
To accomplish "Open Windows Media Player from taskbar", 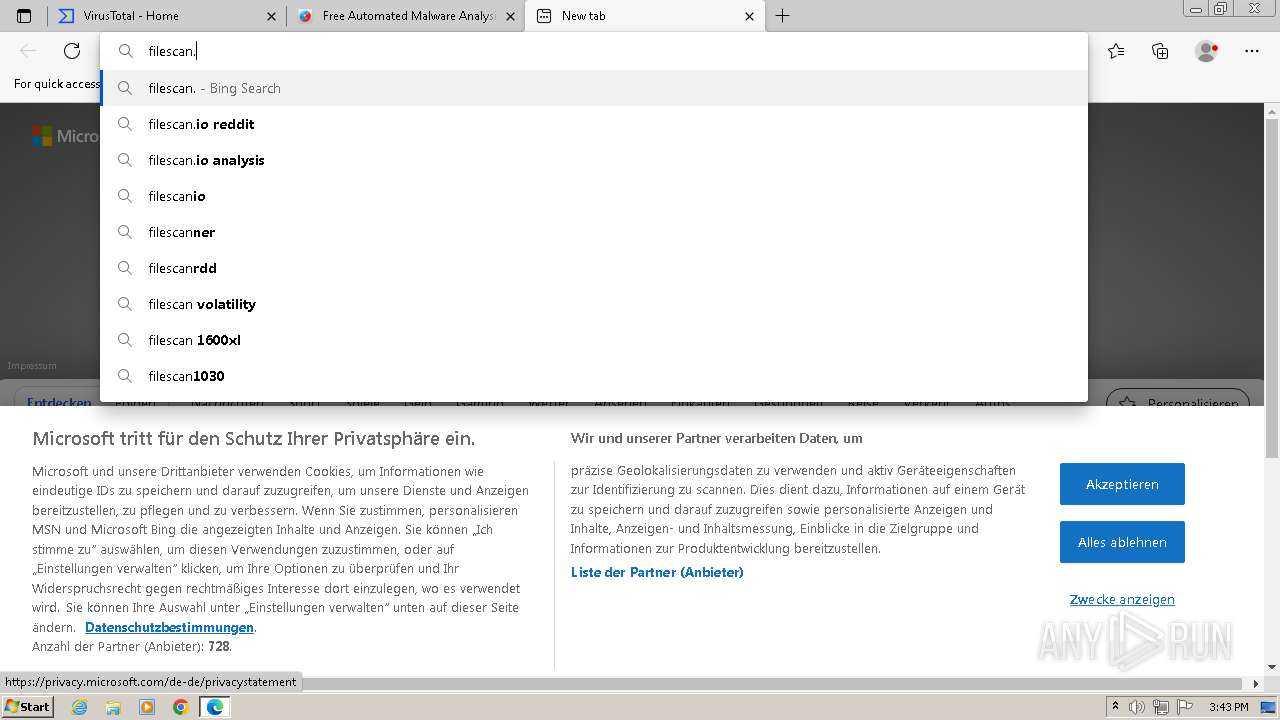I will click(147, 707).
